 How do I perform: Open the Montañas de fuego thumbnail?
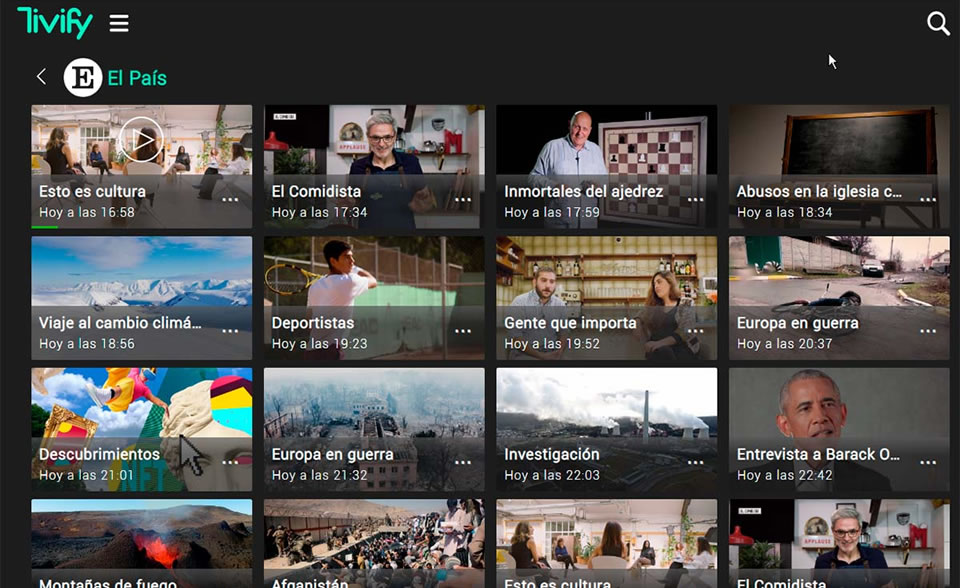pyautogui.click(x=141, y=540)
